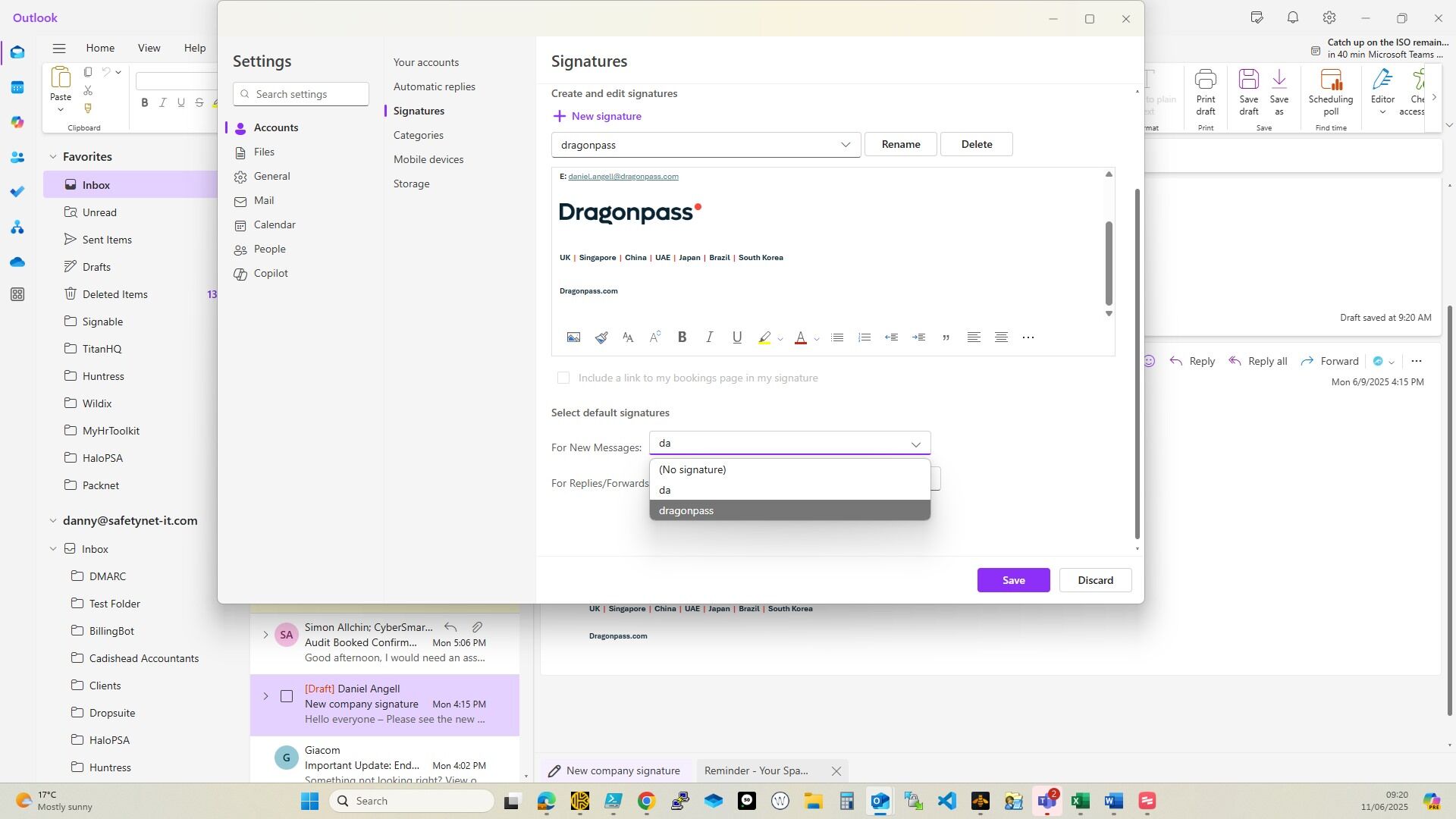Yellow highlight color button in signature toolbar
The width and height of the screenshot is (1456, 819).
tap(764, 338)
